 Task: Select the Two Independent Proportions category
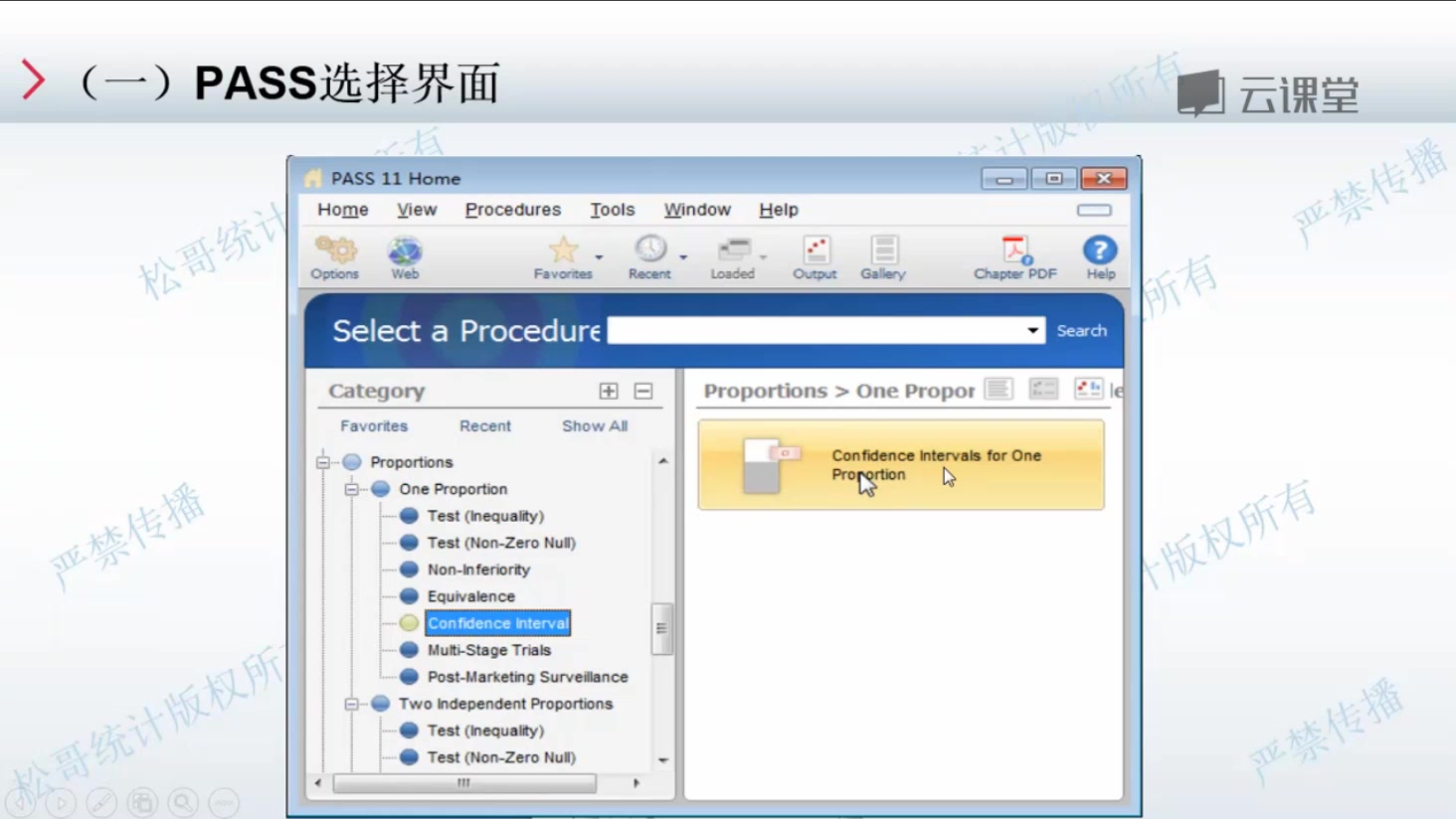[x=505, y=704]
